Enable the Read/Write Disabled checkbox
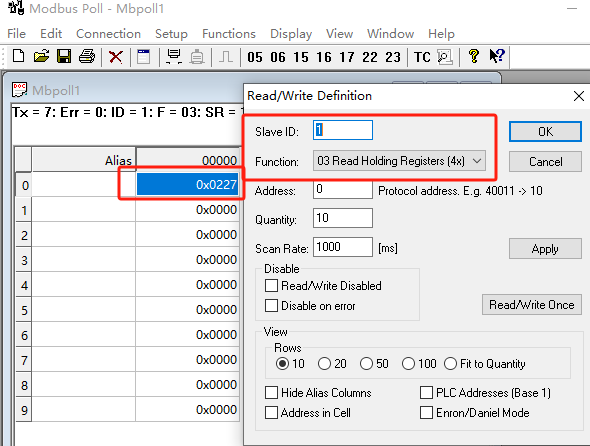The height and width of the screenshot is (446, 590). click(271, 286)
